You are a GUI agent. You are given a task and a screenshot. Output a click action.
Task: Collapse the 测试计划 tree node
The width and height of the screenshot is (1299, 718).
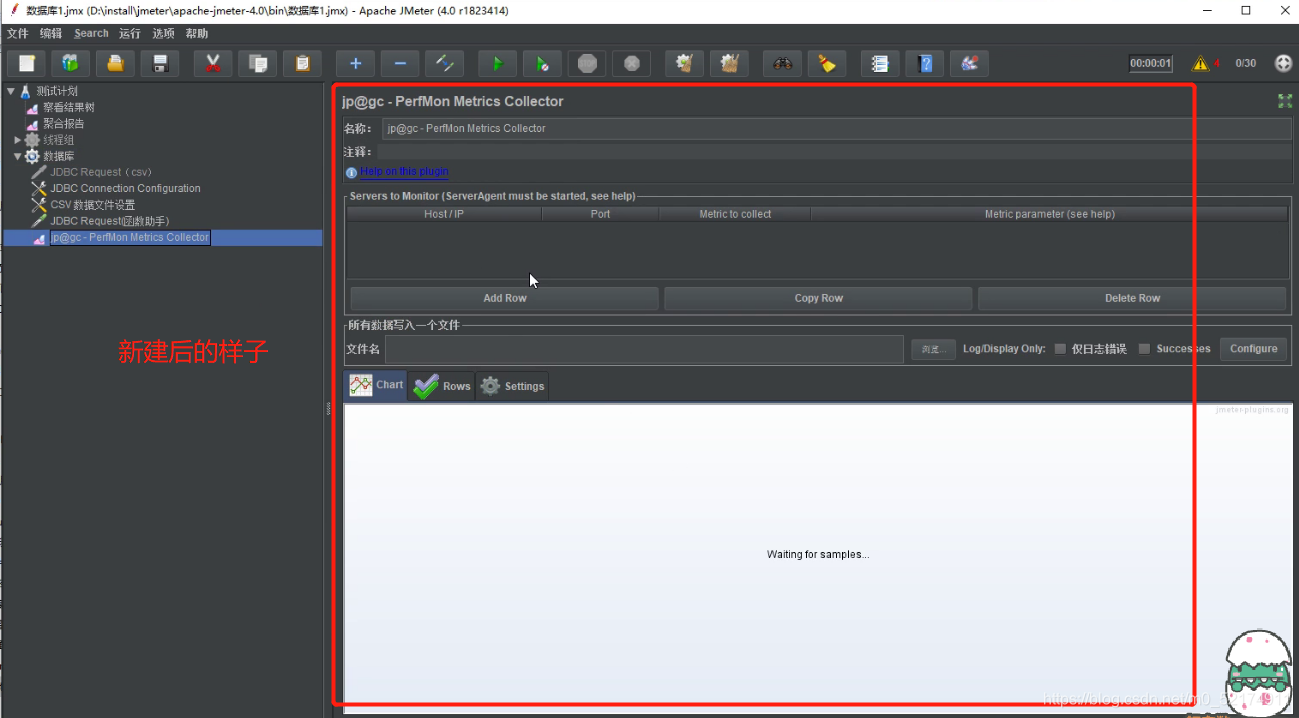point(10,91)
